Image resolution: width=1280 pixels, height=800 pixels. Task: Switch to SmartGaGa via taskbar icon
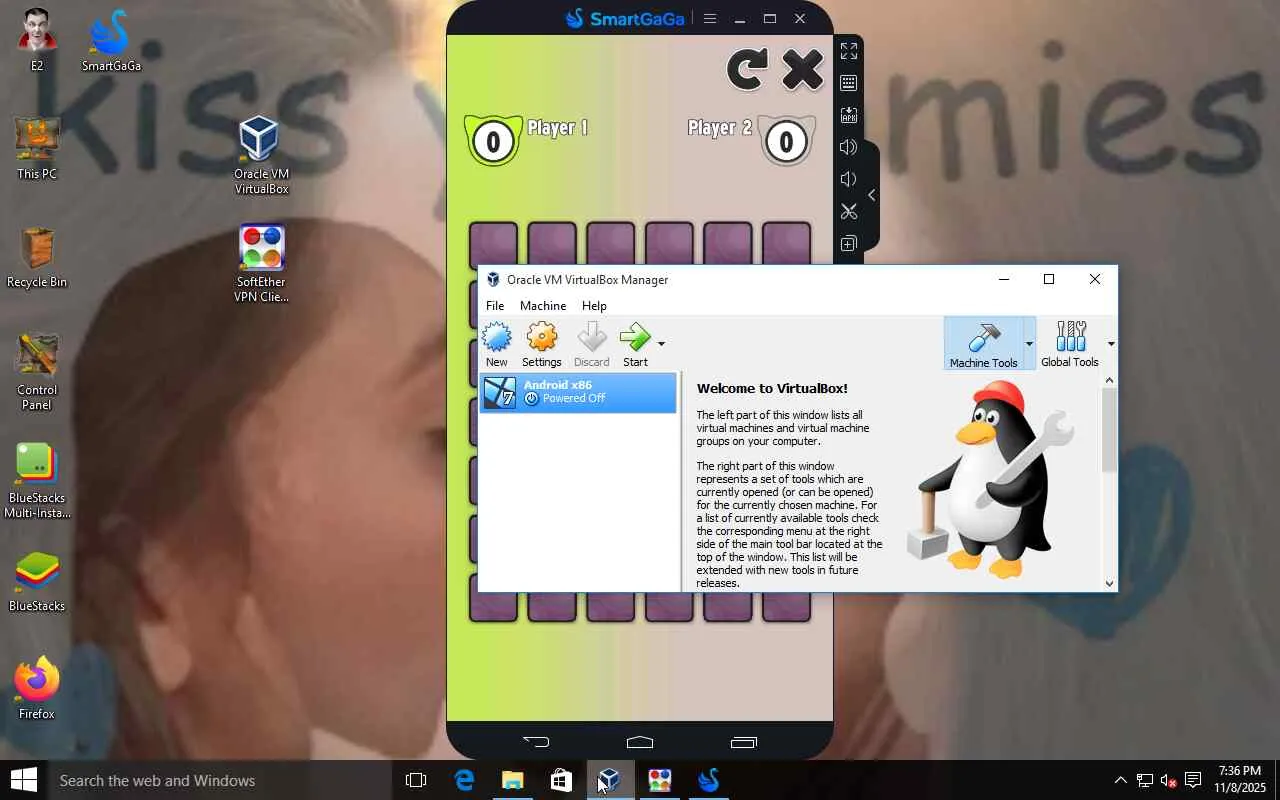[709, 780]
